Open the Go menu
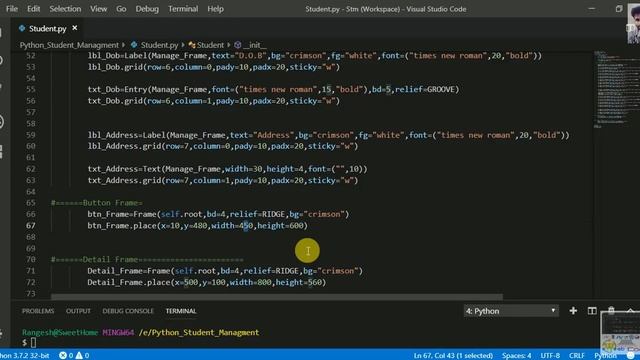Image resolution: width=640 pixels, height=360 pixels. (121, 9)
